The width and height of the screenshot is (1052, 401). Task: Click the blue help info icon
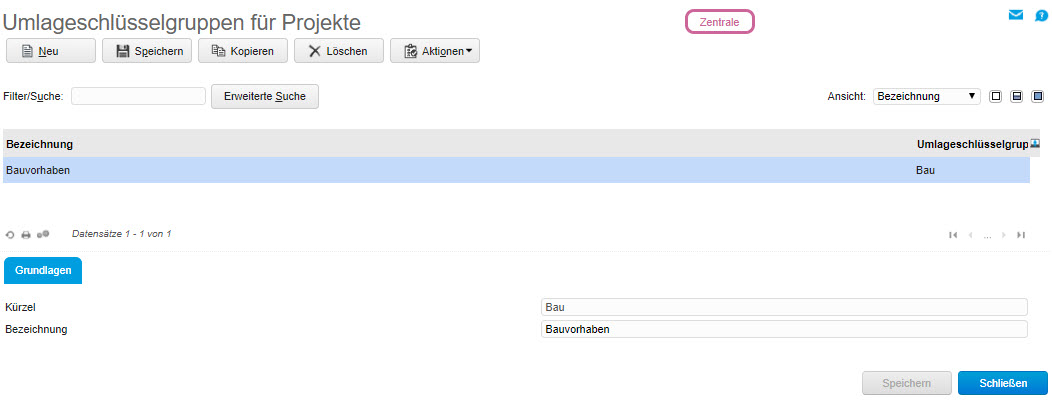[x=1041, y=15]
